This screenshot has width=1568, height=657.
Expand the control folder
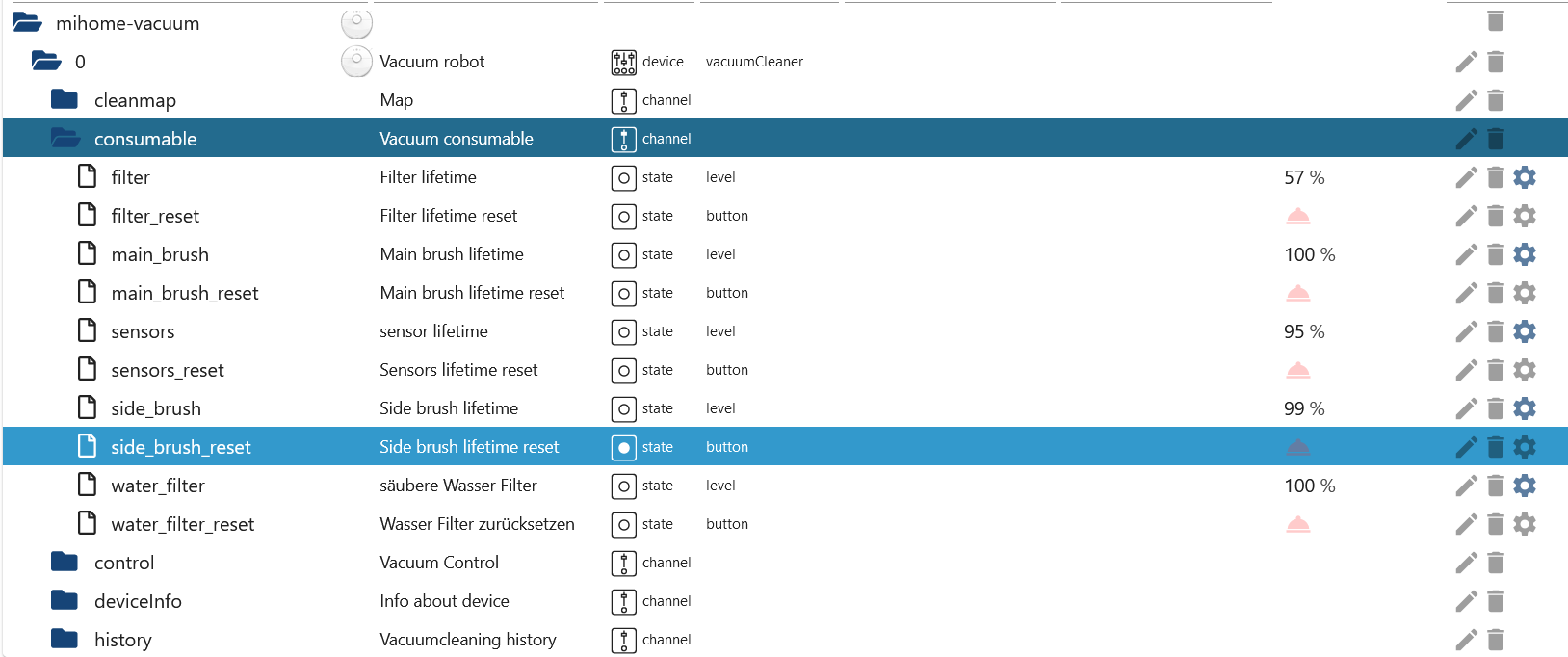click(65, 563)
